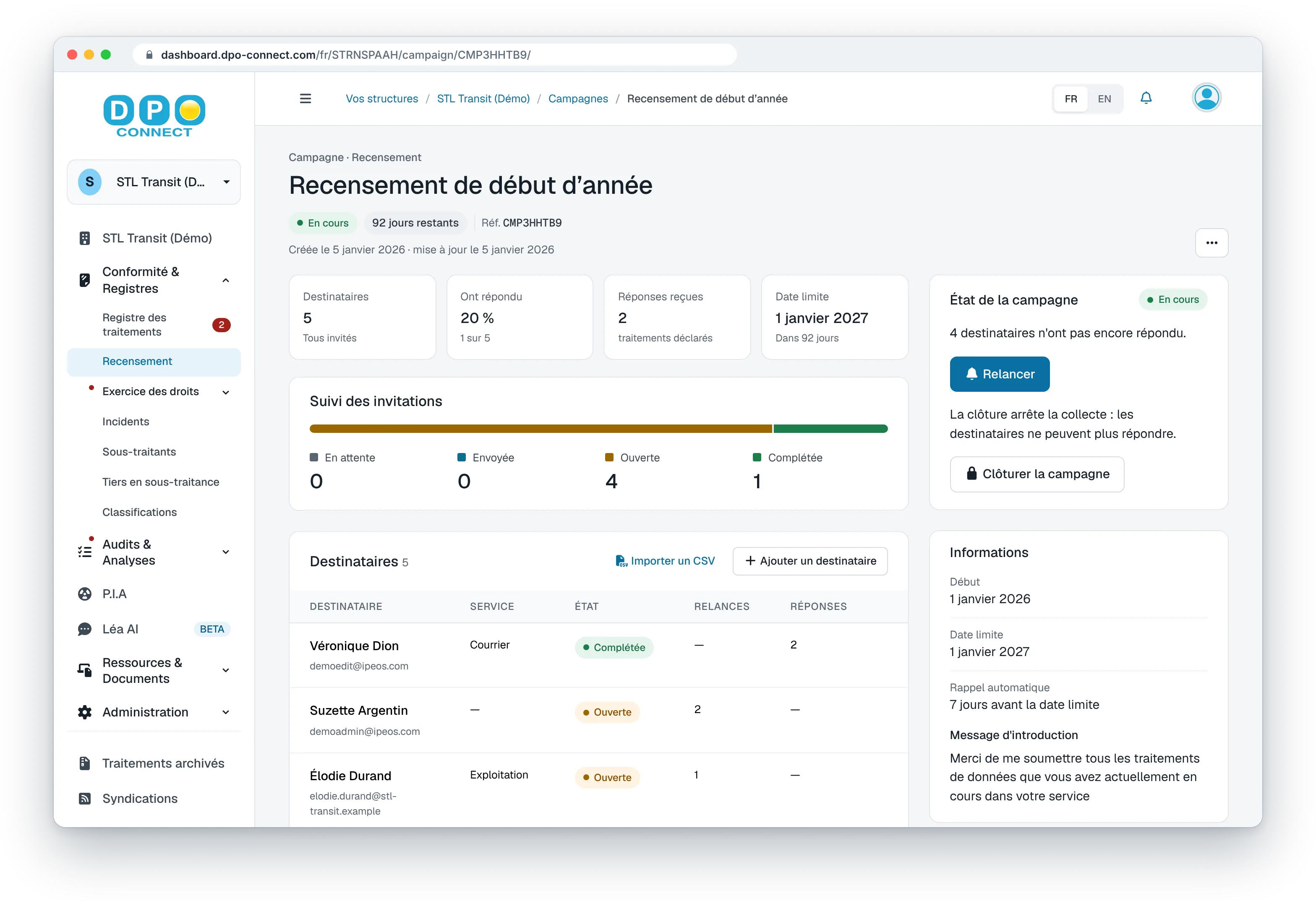The image size is (1316, 901).
Task: Click the Campagnes breadcrumb link
Action: point(578,99)
